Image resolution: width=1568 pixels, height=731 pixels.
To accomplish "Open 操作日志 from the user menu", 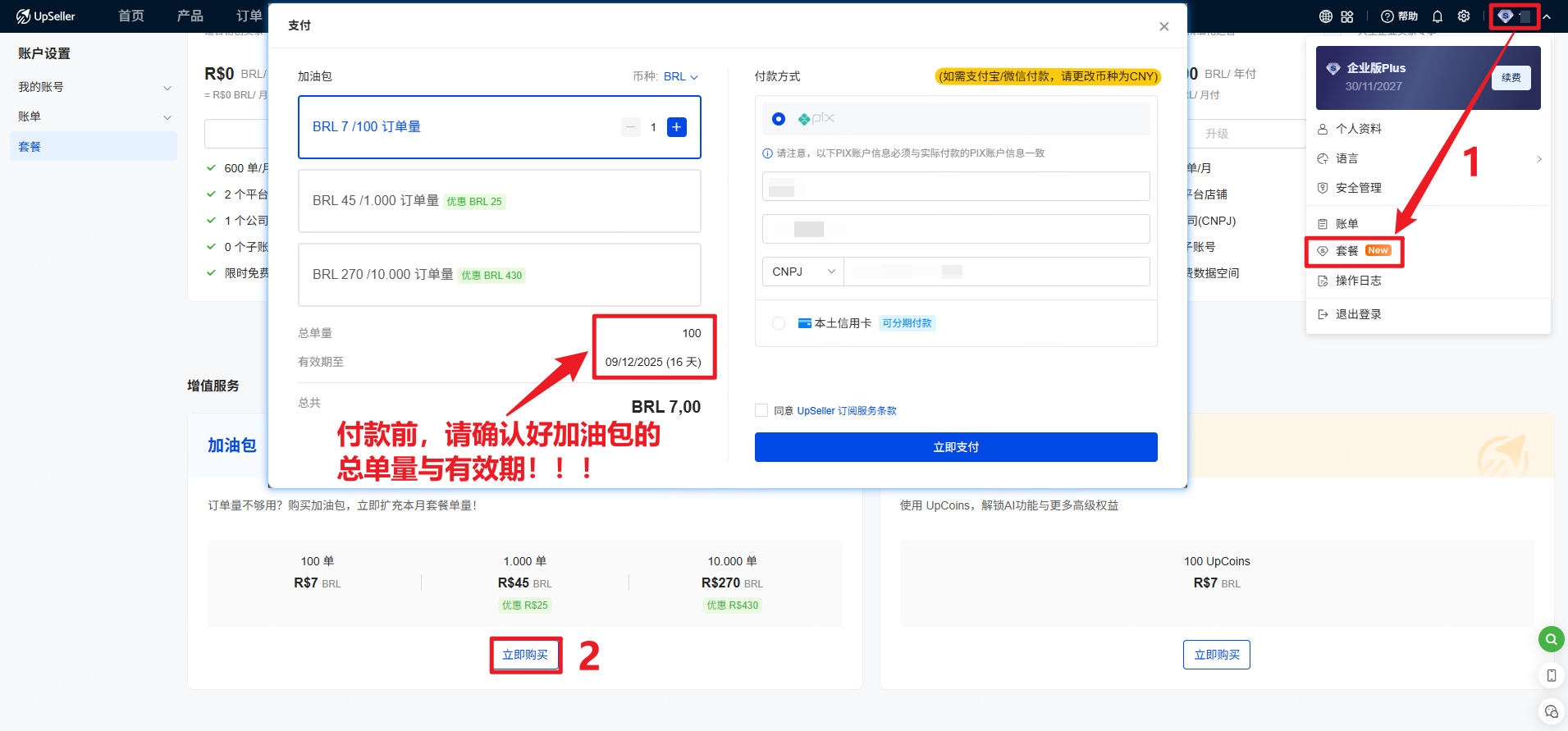I will [1358, 281].
